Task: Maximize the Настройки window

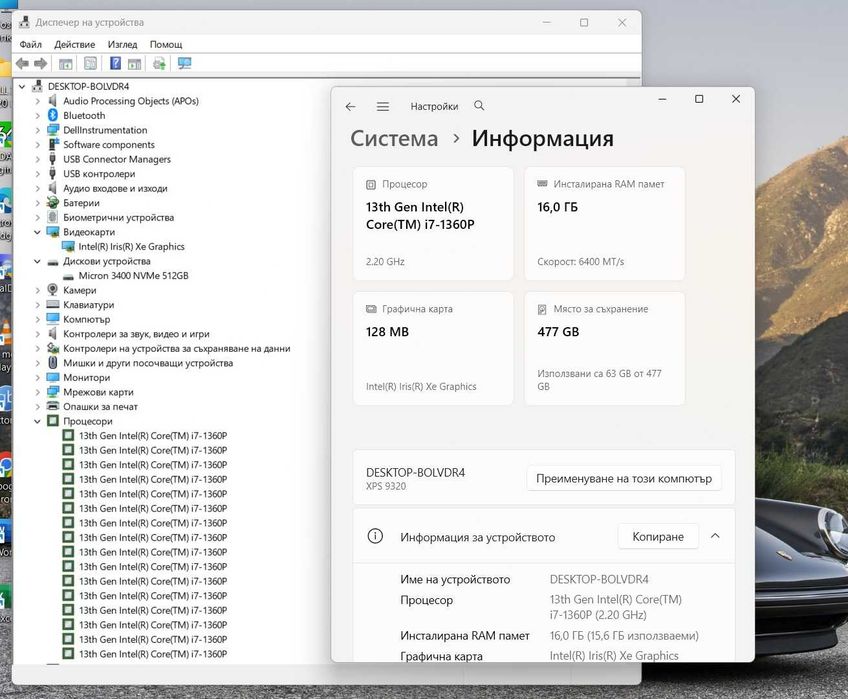Action: pos(699,99)
